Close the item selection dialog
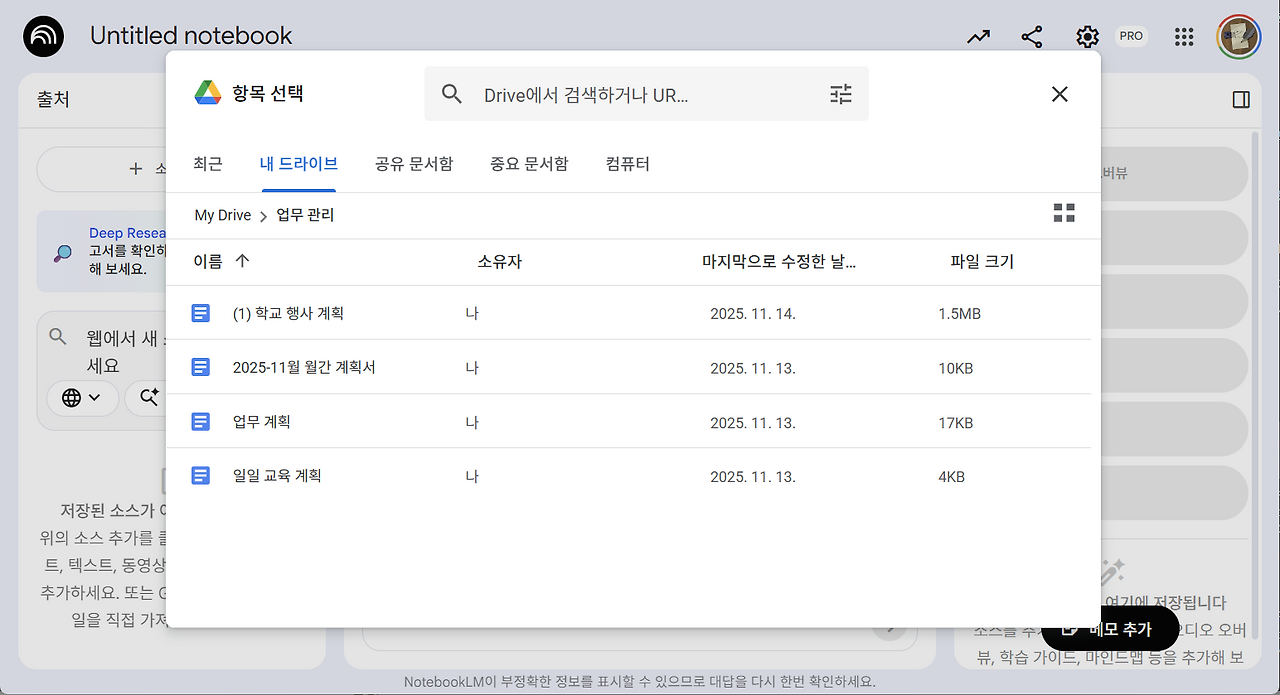 (1060, 94)
